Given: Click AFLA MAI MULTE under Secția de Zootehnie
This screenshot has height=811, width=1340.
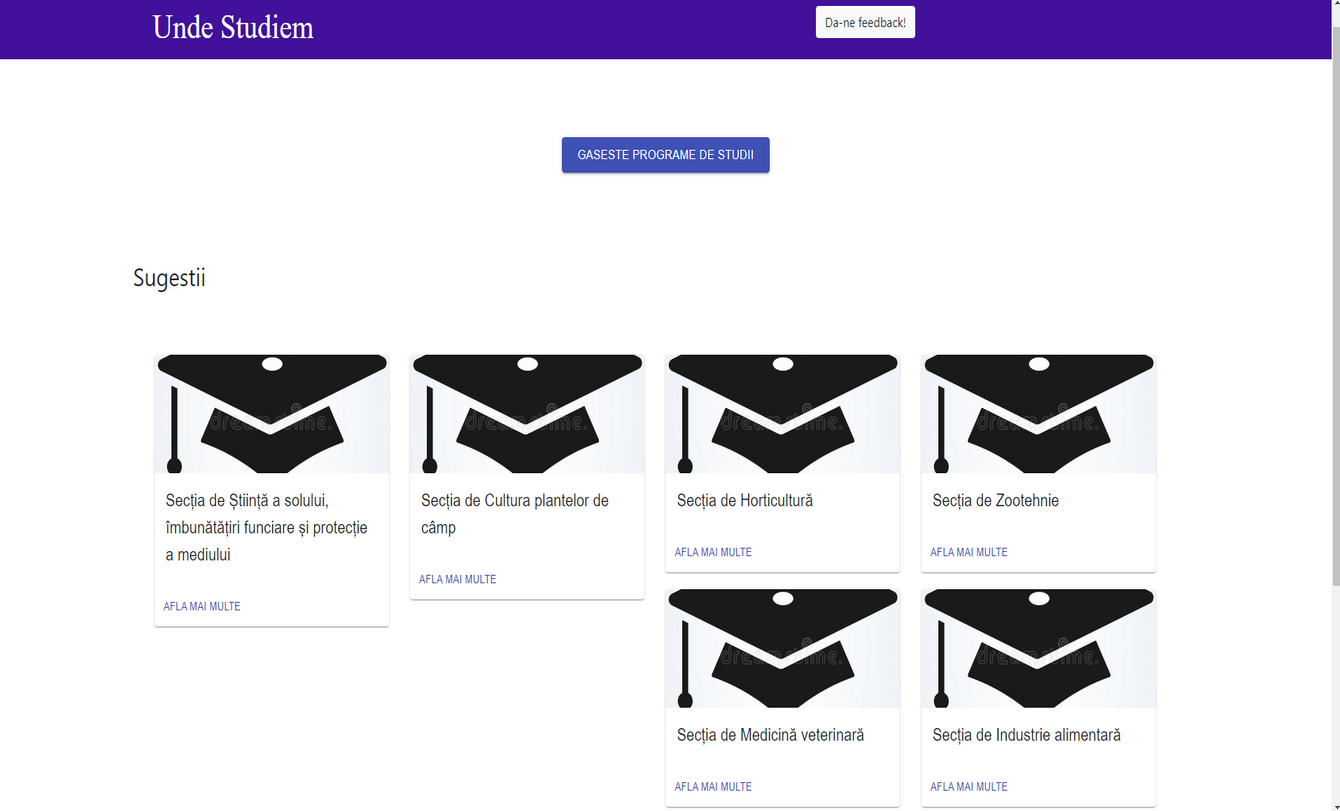Looking at the screenshot, I should [x=968, y=552].
